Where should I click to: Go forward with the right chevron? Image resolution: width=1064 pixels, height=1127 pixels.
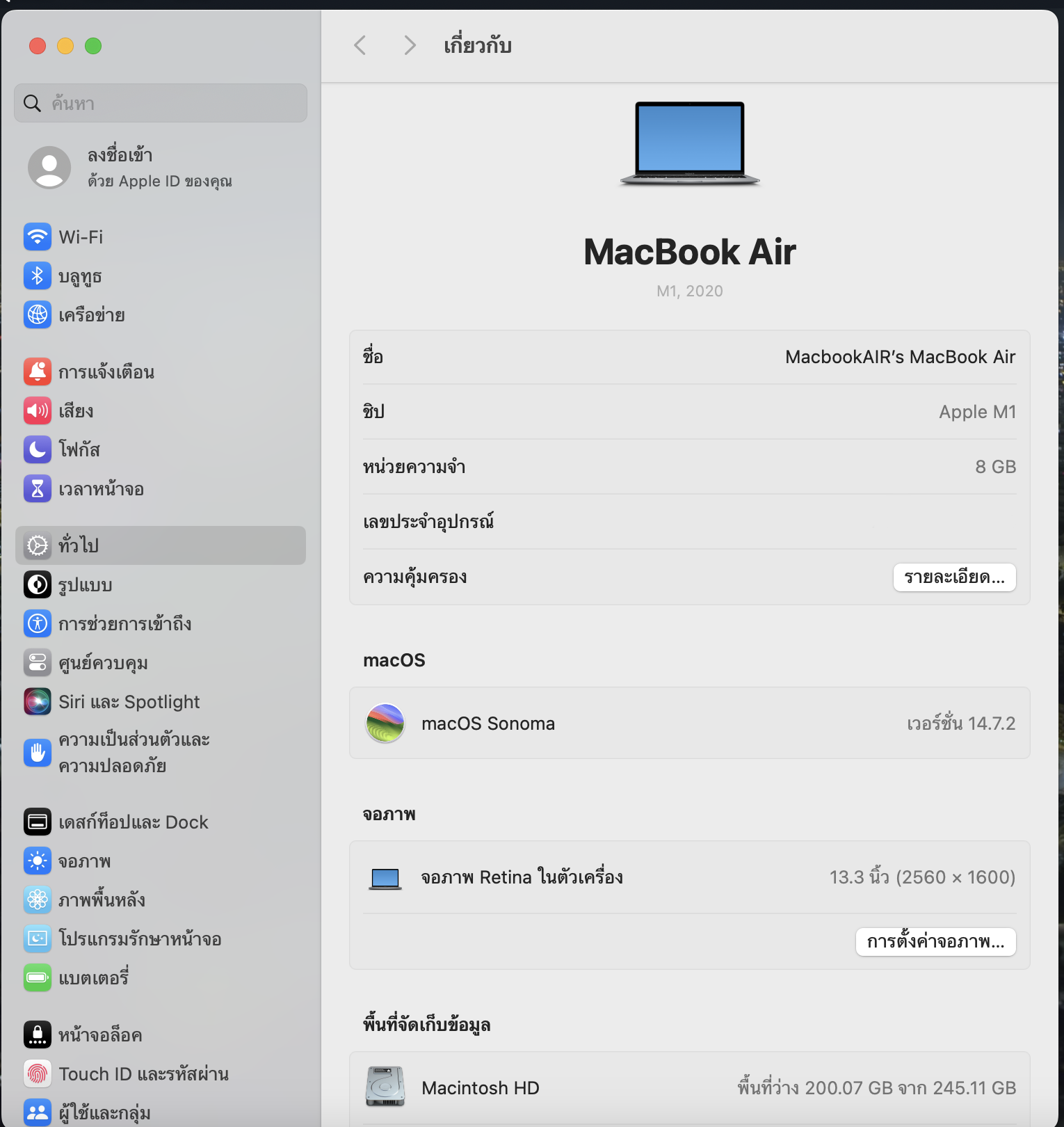pos(410,46)
